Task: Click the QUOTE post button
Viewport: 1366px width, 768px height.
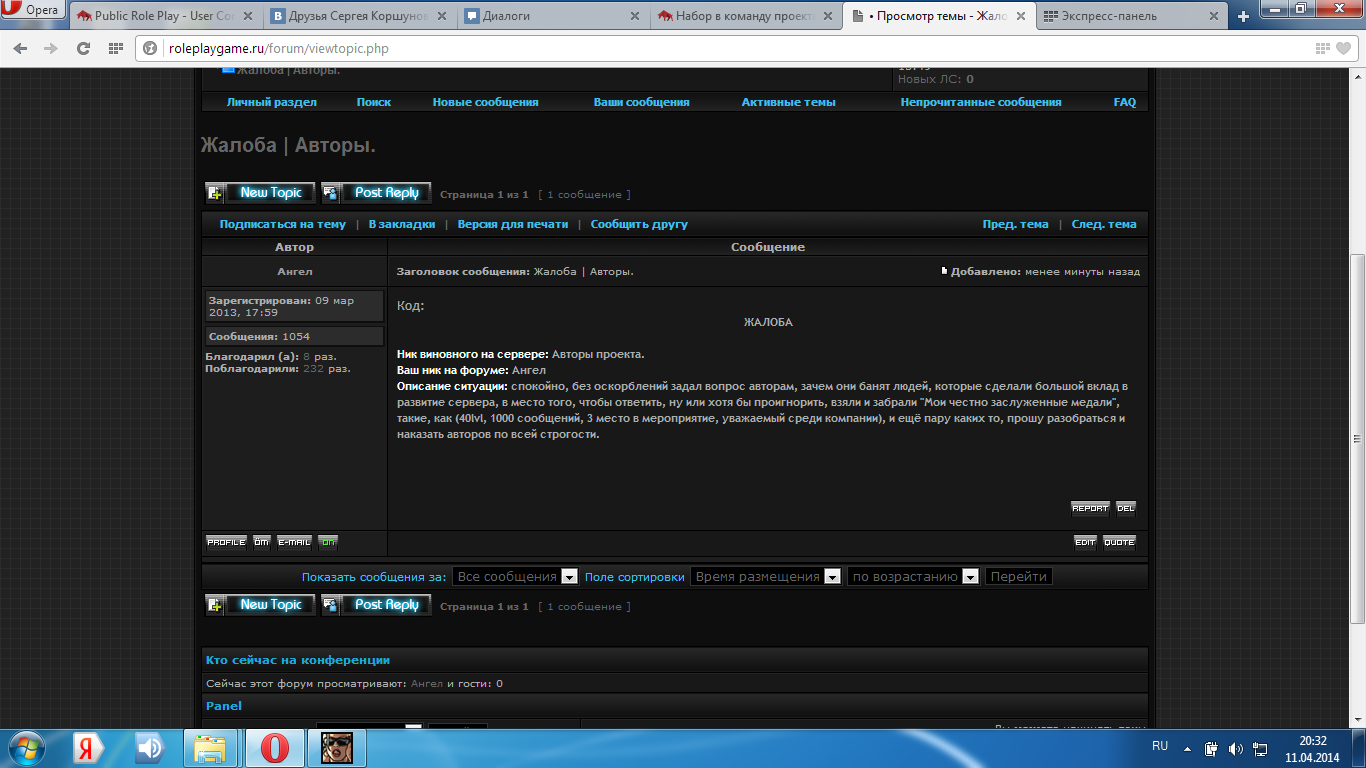Action: 1119,542
